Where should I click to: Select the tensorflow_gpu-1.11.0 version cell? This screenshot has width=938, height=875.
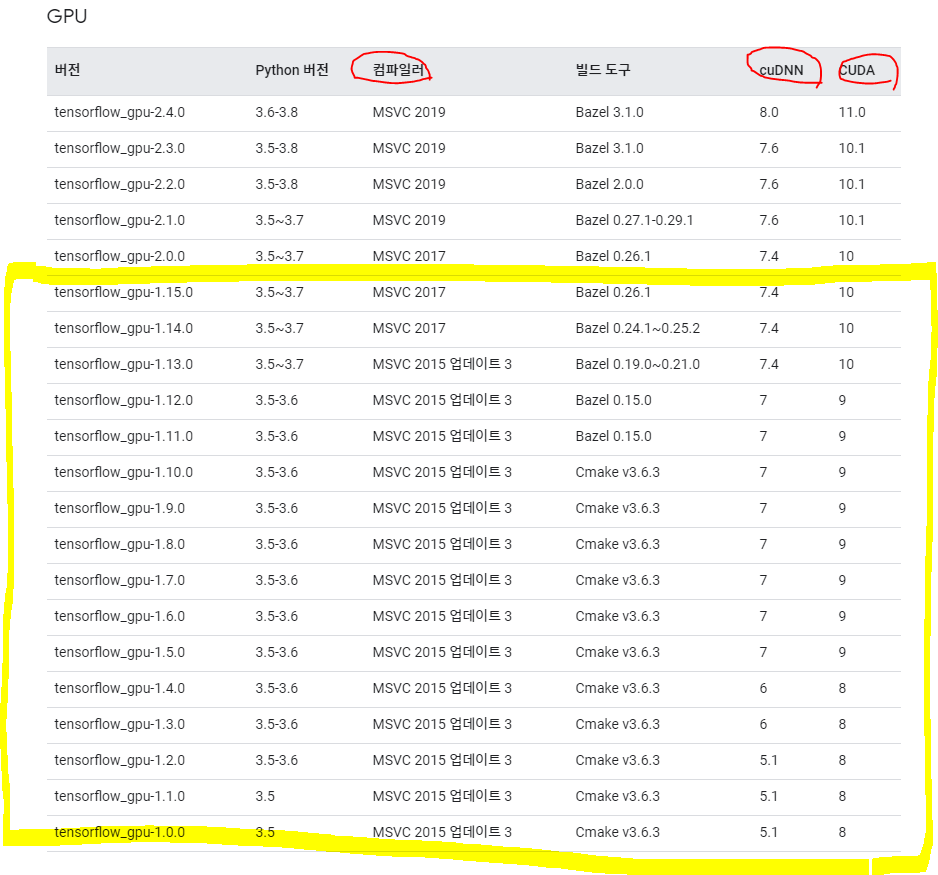point(124,436)
